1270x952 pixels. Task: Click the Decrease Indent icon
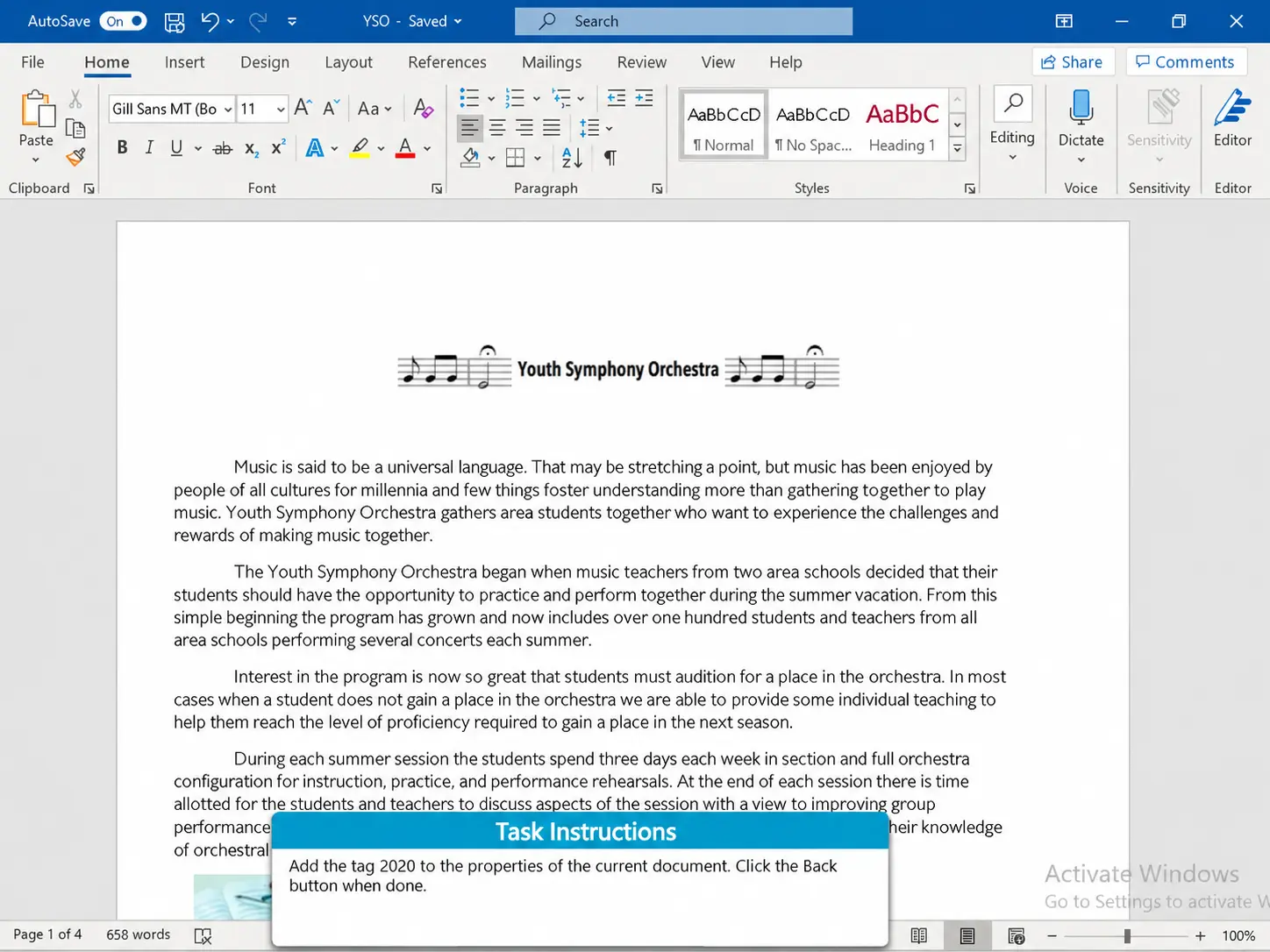(617, 98)
